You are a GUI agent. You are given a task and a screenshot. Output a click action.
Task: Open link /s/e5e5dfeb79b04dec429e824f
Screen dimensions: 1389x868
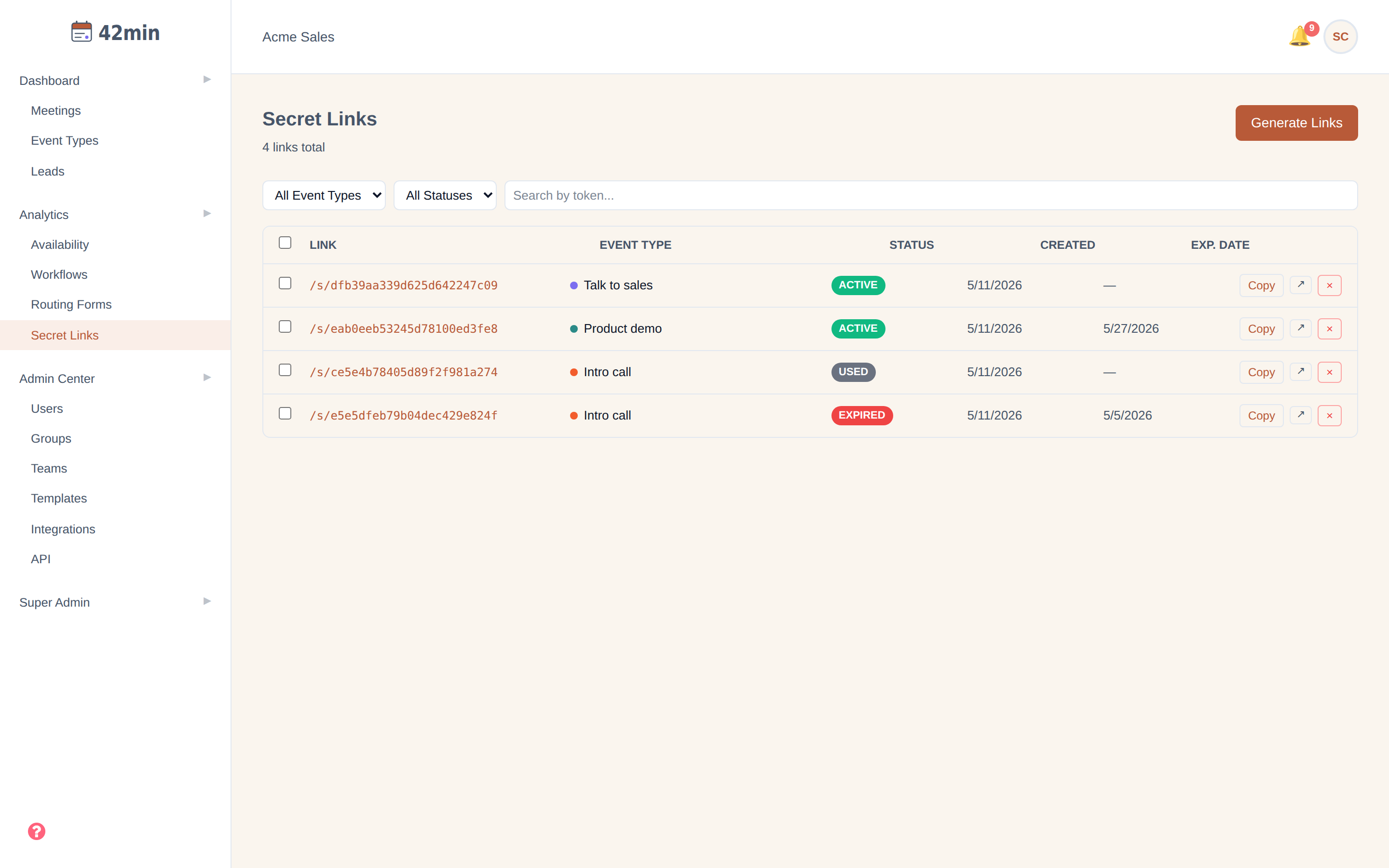click(404, 416)
